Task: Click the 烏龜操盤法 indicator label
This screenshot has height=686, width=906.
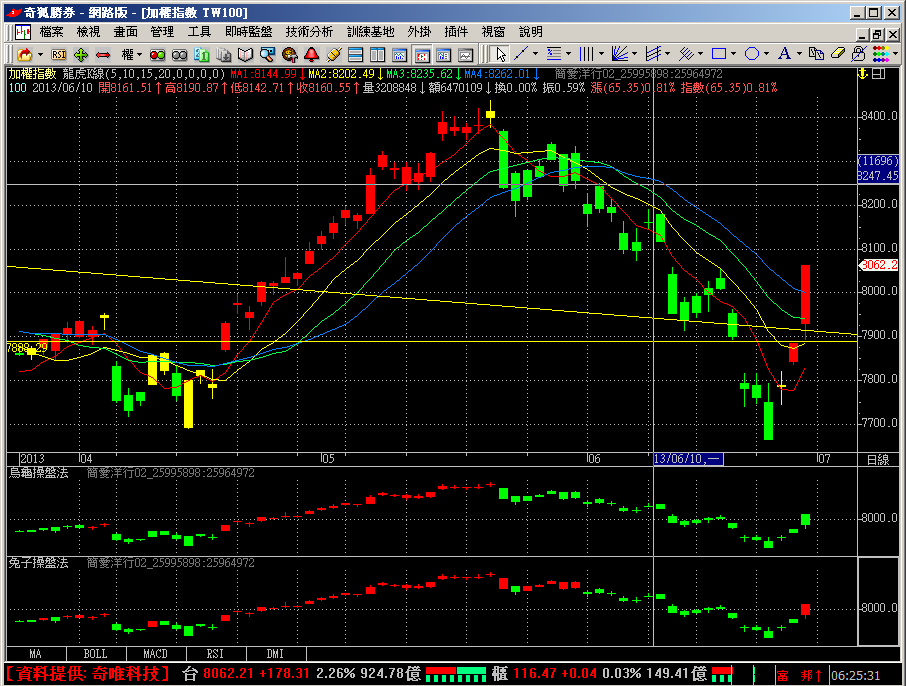Action: [38, 473]
